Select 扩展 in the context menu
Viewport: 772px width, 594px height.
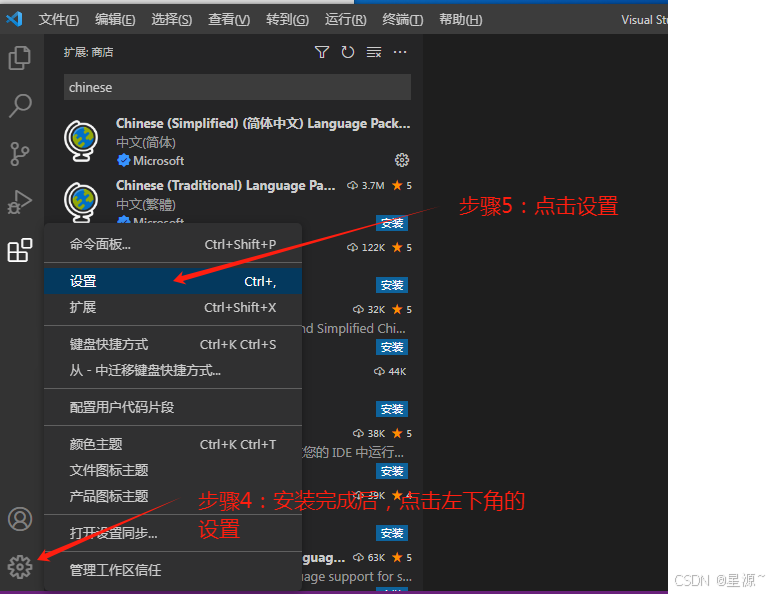(173, 307)
